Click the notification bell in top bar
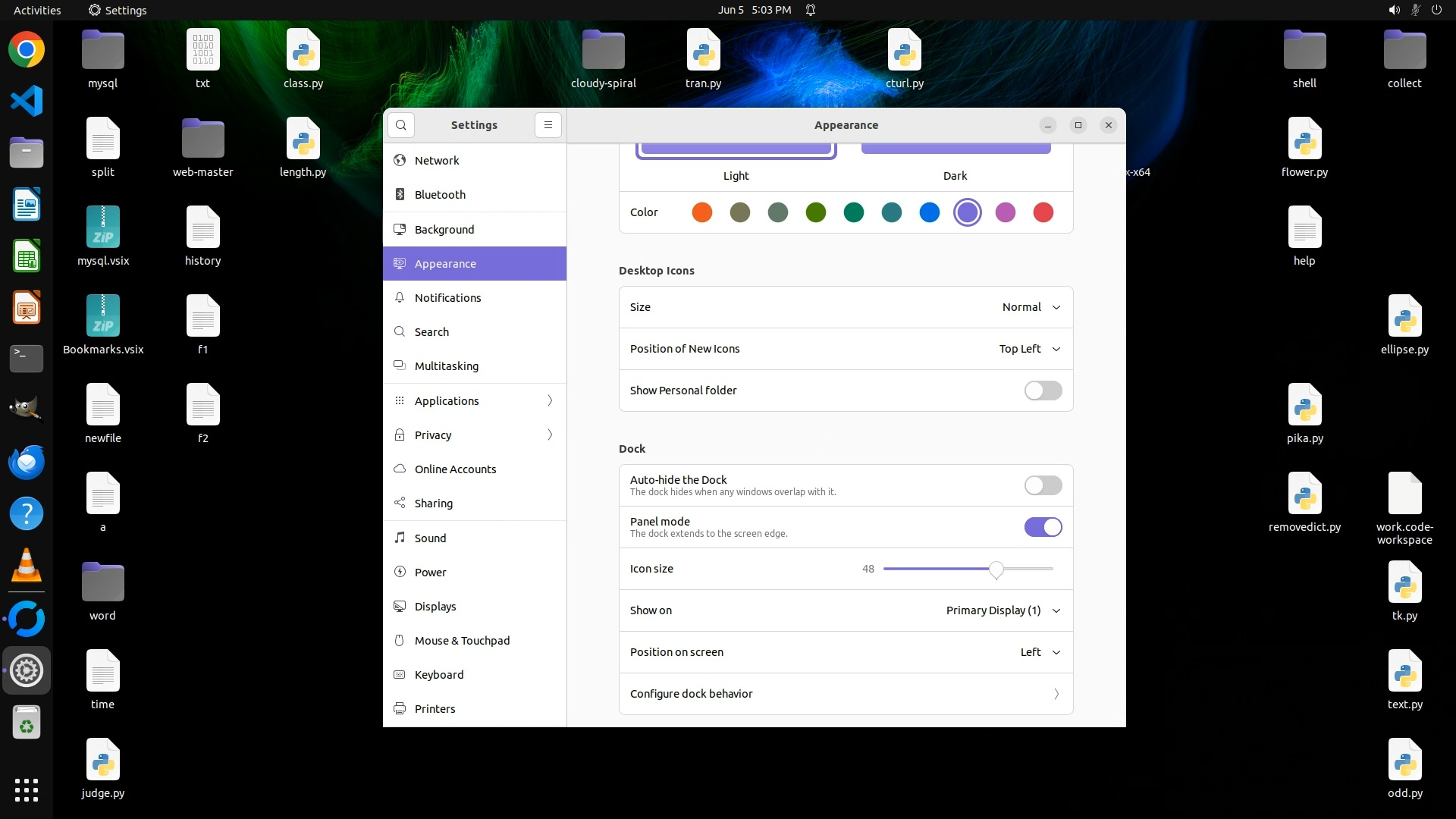This screenshot has height=819, width=1456. (x=811, y=10)
